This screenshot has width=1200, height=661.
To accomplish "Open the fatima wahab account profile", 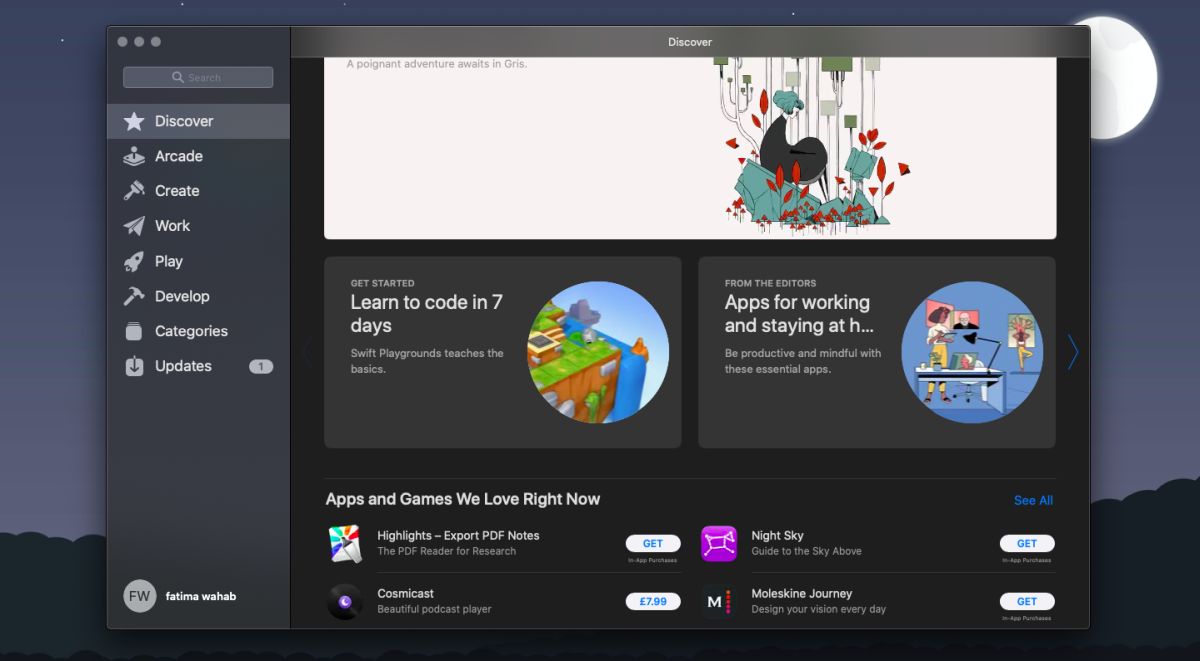I will coord(180,596).
